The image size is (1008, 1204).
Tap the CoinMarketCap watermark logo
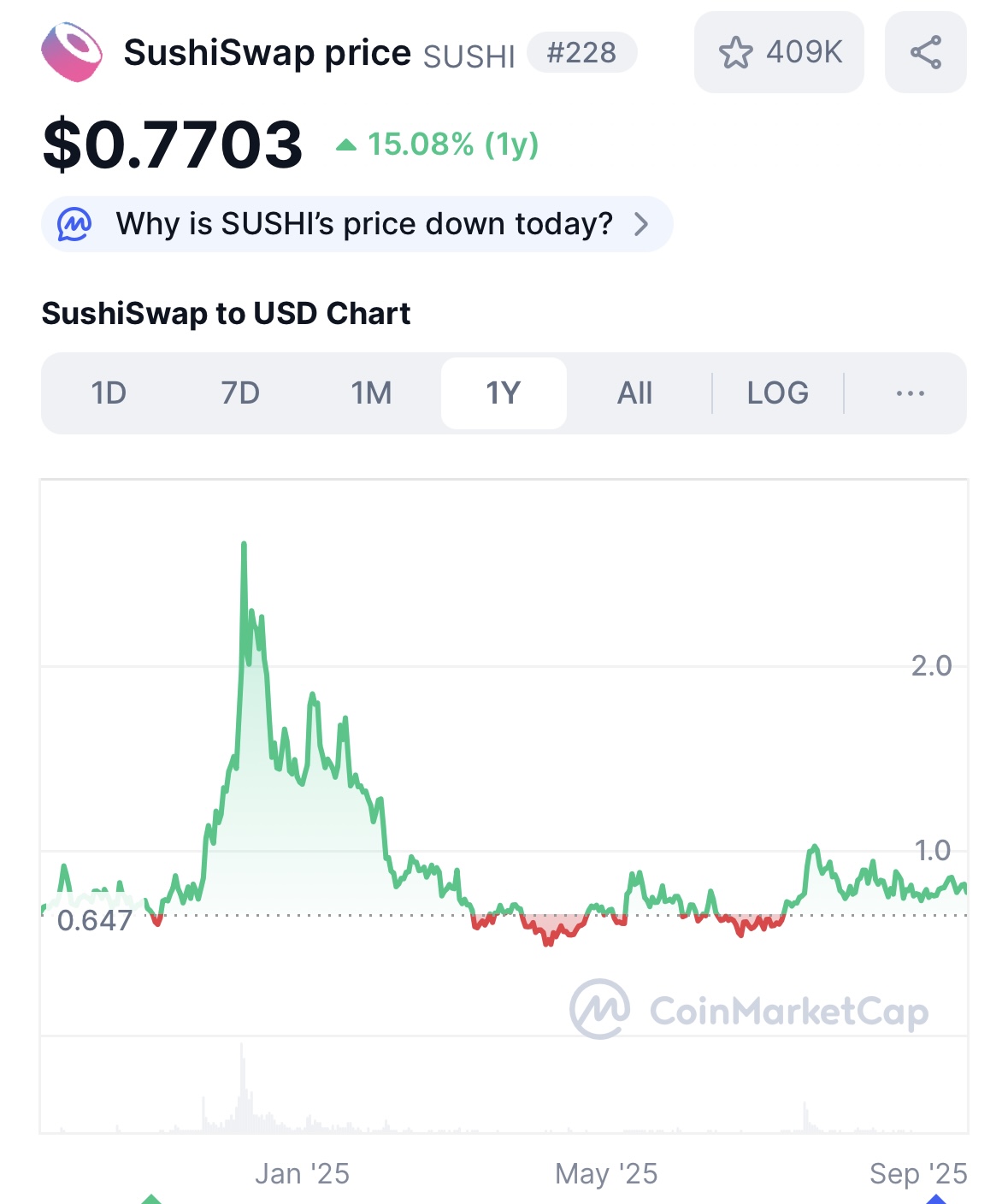[600, 1009]
